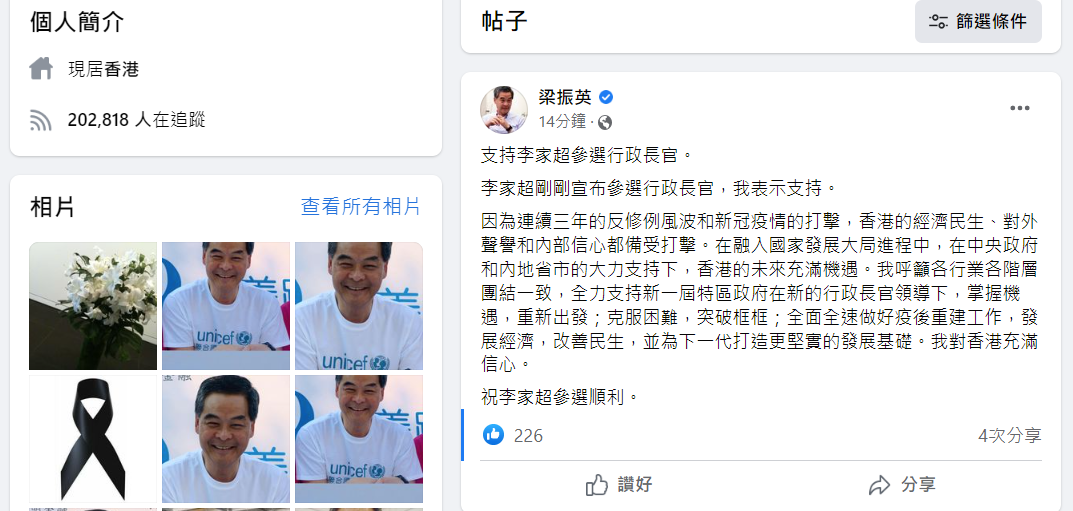This screenshot has height=511, width=1073.
Task: Like the post with the 讚好 thumbs-up
Action: point(619,486)
